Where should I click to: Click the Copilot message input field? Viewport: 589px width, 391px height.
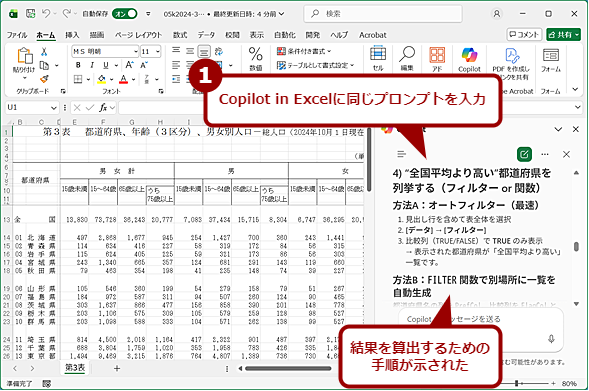tap(481, 329)
